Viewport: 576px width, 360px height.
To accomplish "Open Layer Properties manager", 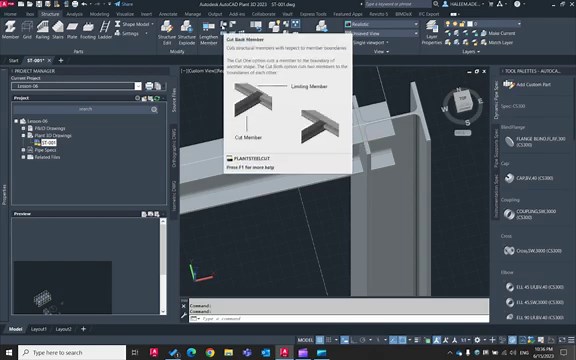I will pos(432,33).
